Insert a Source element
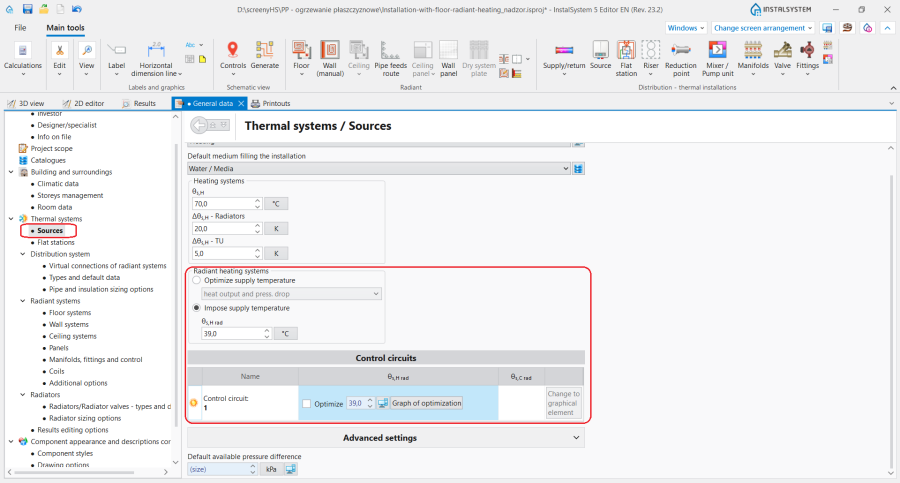Image resolution: width=900 pixels, height=483 pixels. 600,56
